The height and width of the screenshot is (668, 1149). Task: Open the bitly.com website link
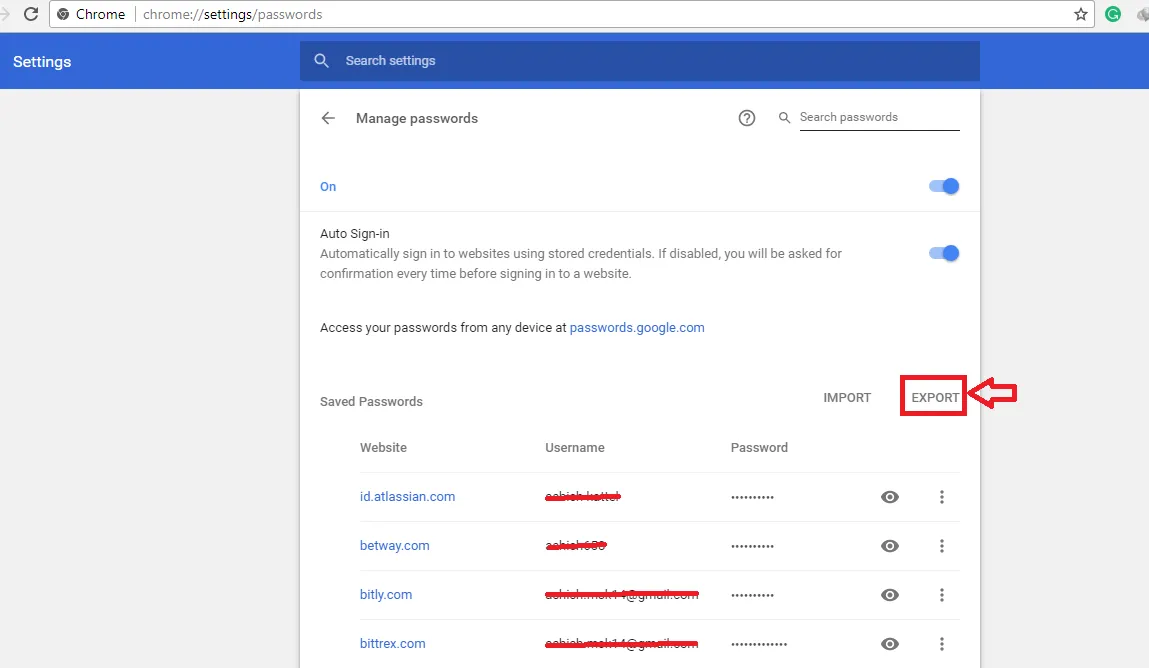tap(385, 595)
